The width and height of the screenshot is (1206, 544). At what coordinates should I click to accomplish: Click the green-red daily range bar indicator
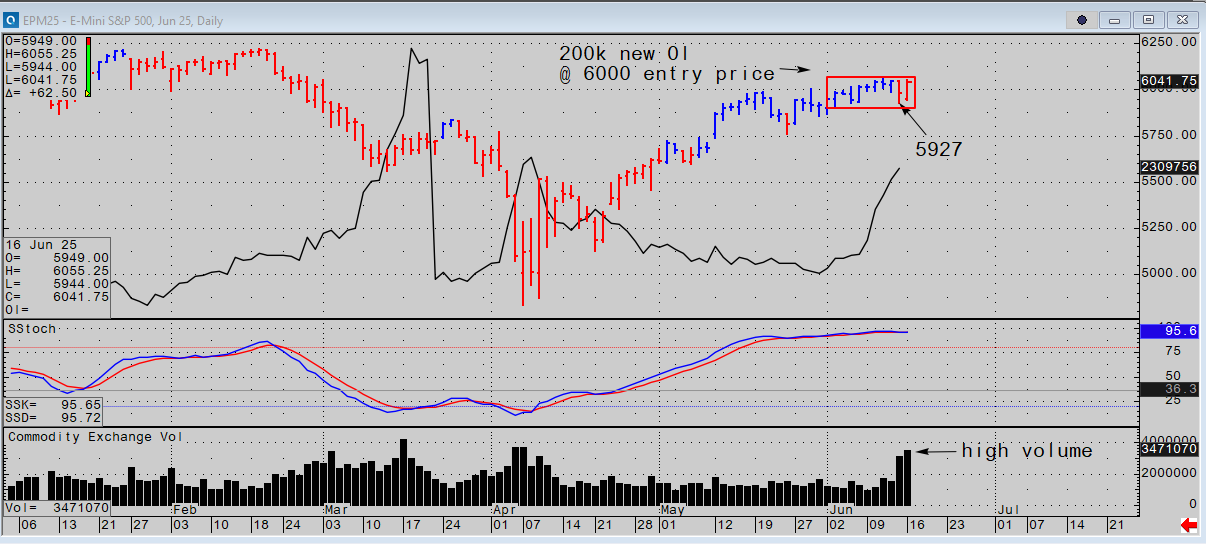point(88,66)
